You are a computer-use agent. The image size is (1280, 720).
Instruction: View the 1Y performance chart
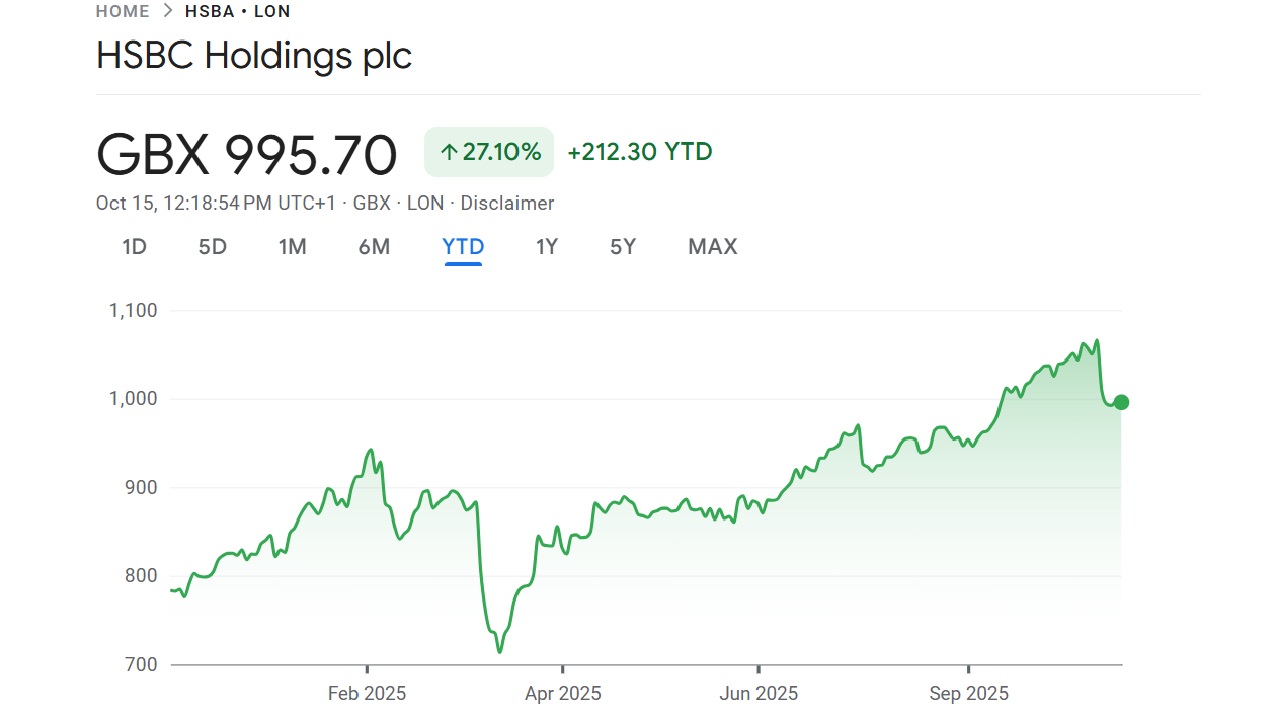point(546,246)
